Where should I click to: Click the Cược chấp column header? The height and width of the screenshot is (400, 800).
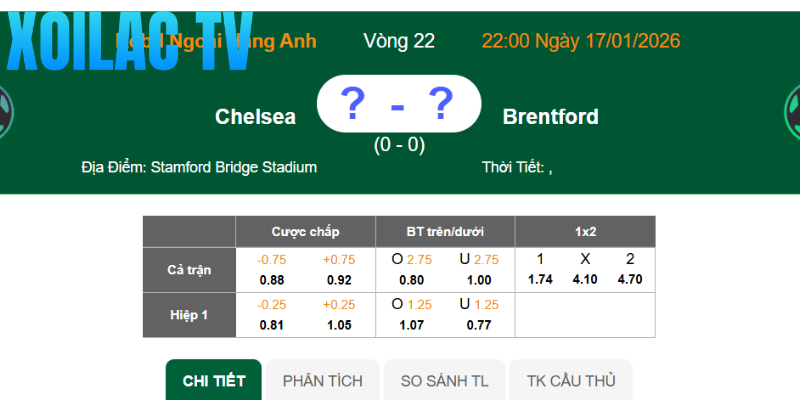coord(305,232)
